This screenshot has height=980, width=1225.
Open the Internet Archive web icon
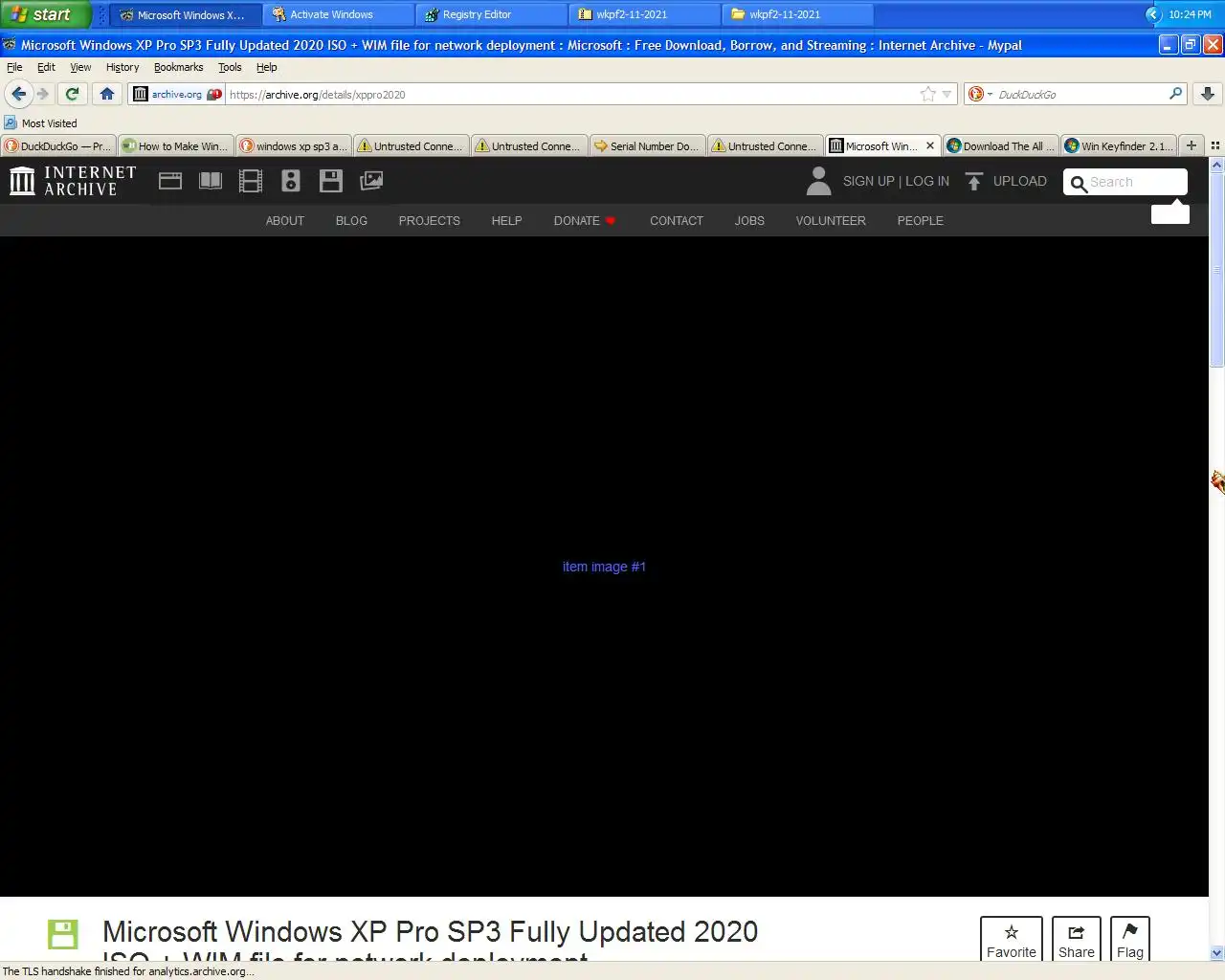coord(170,181)
